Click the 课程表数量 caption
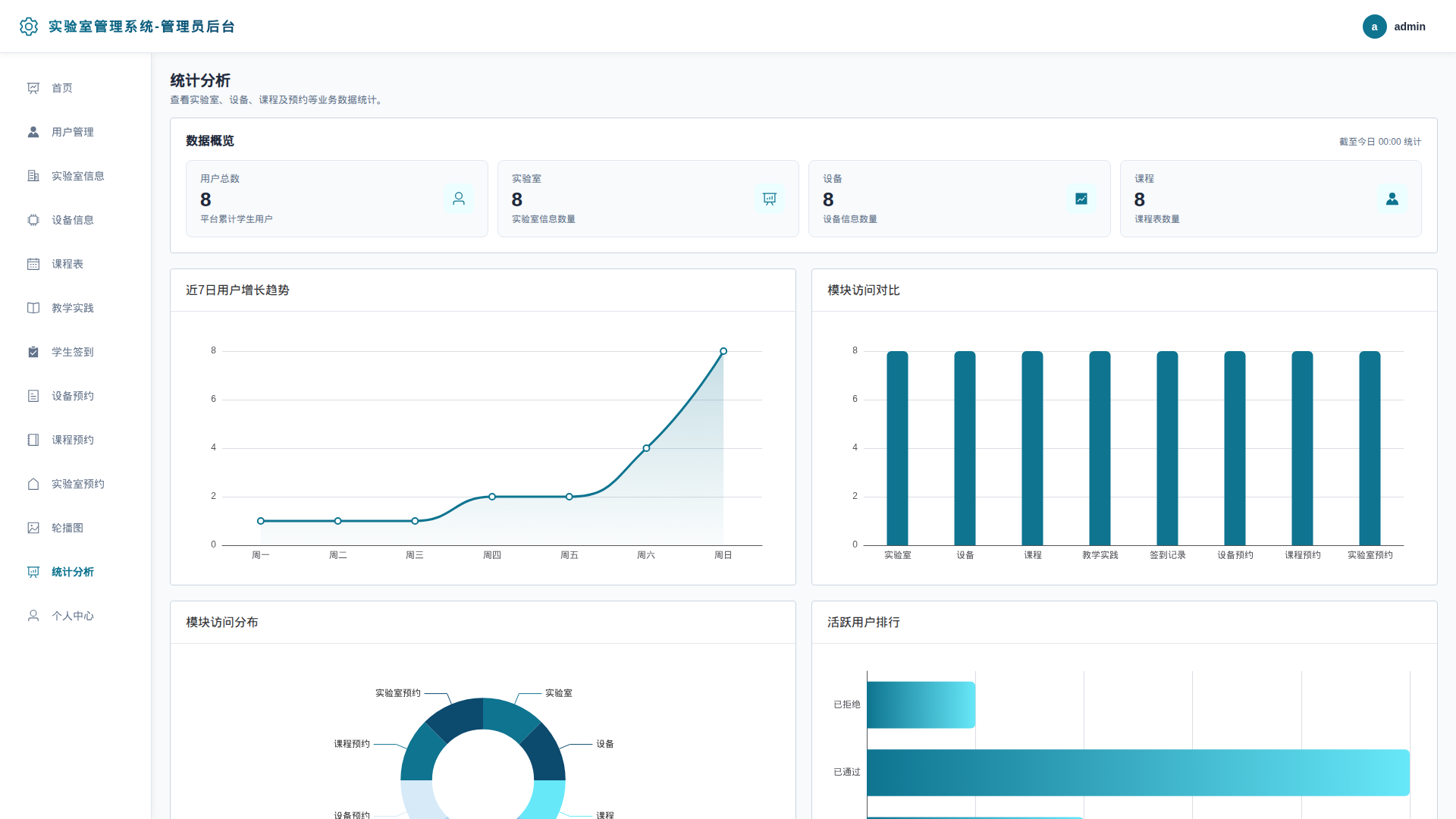Screen dimensions: 1456x819 pyautogui.click(x=1157, y=219)
